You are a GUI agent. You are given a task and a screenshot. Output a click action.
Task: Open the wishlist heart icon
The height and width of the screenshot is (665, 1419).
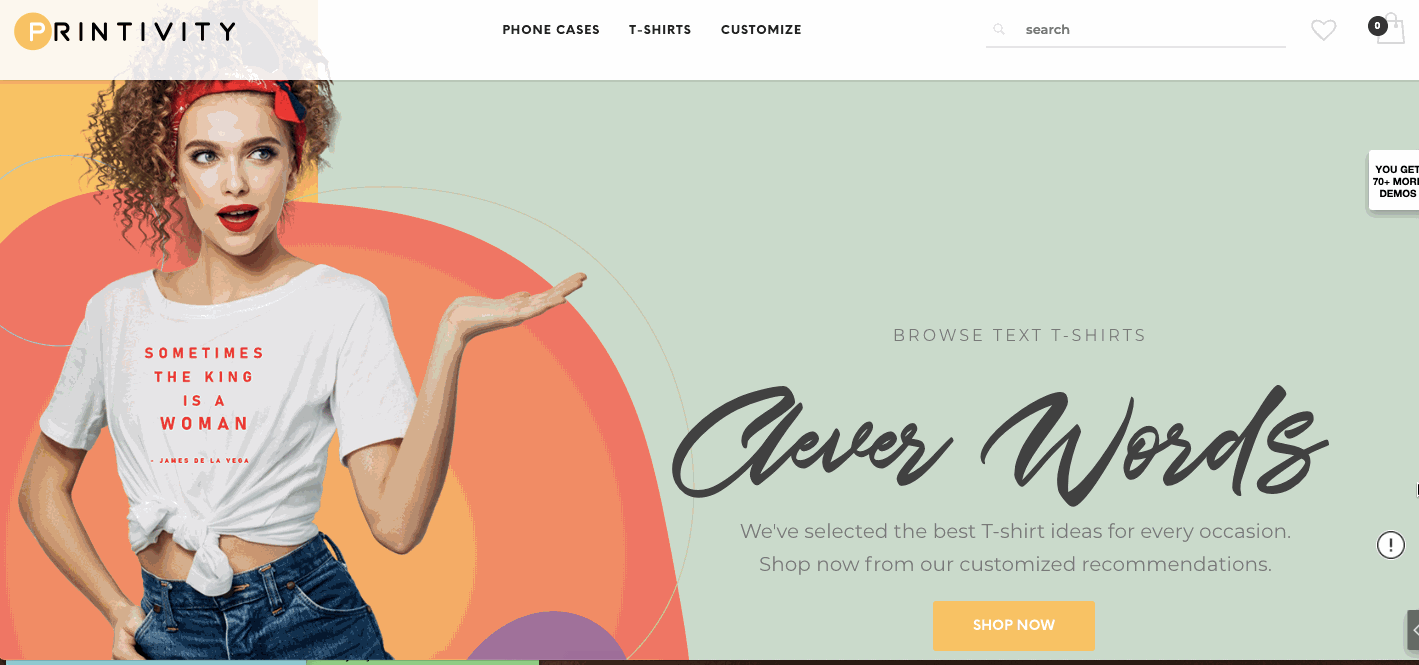pos(1323,31)
